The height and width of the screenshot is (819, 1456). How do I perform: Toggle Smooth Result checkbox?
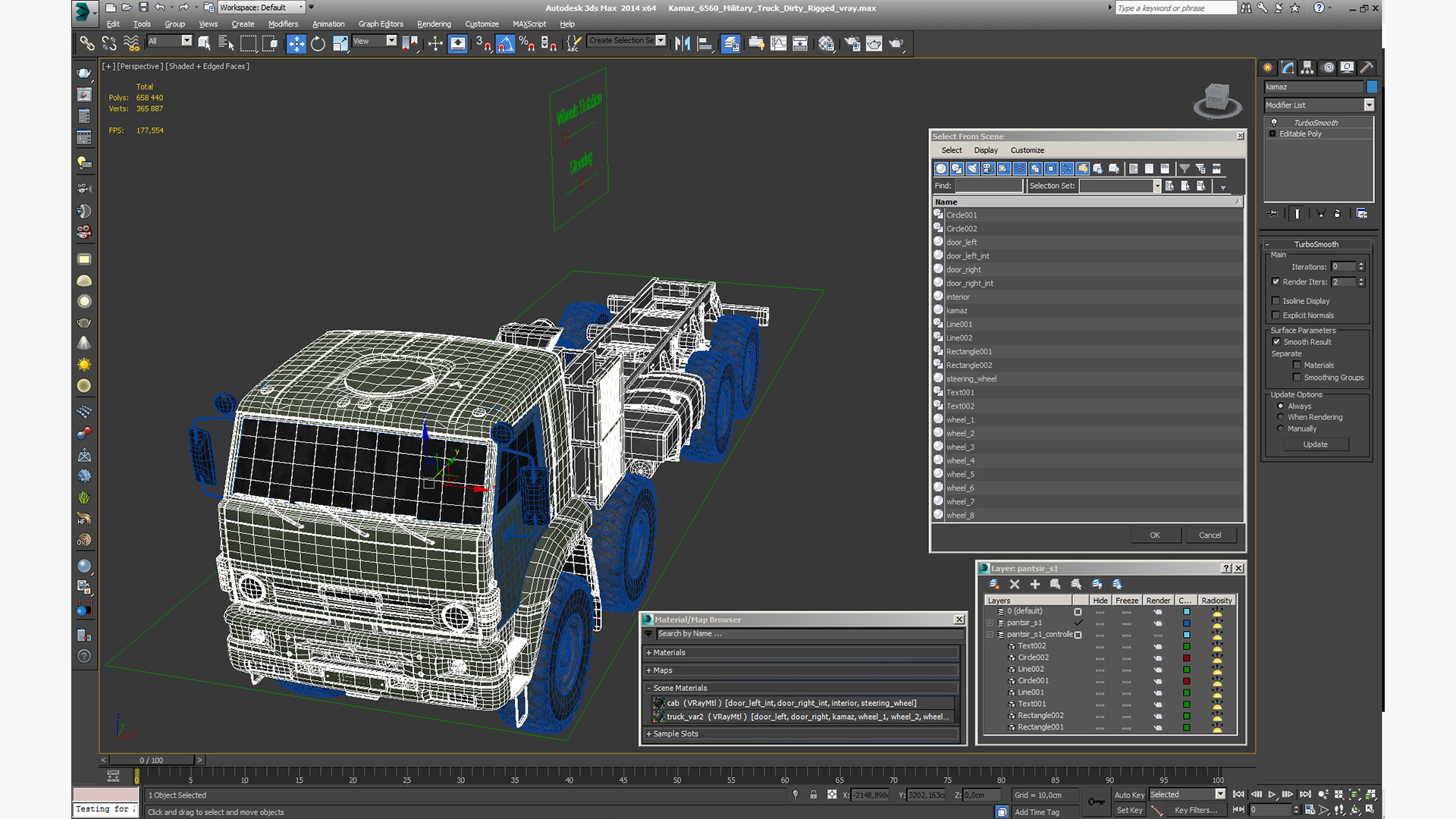pyautogui.click(x=1276, y=342)
